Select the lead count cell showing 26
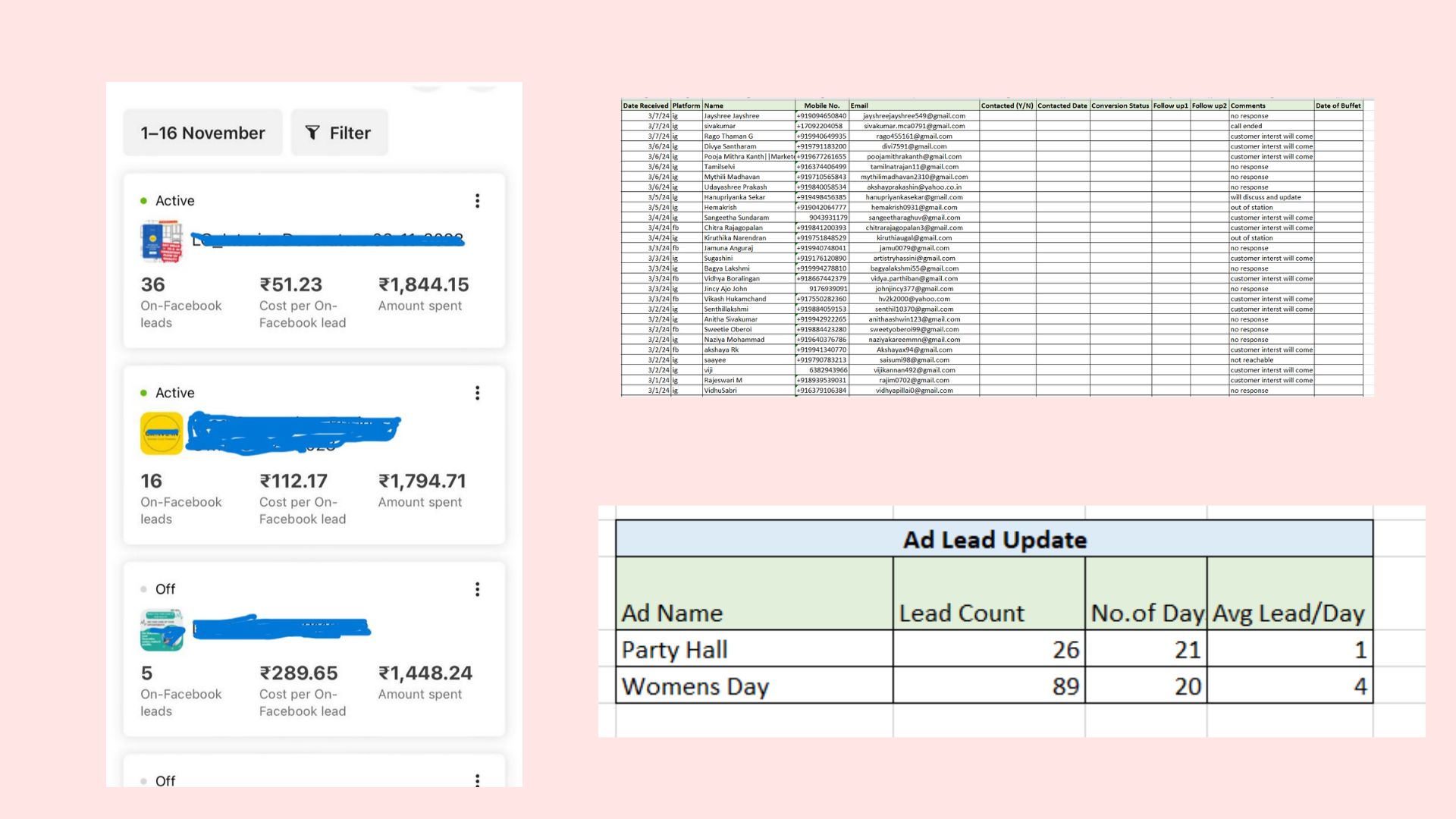Image resolution: width=1456 pixels, height=819 pixels. 989,649
